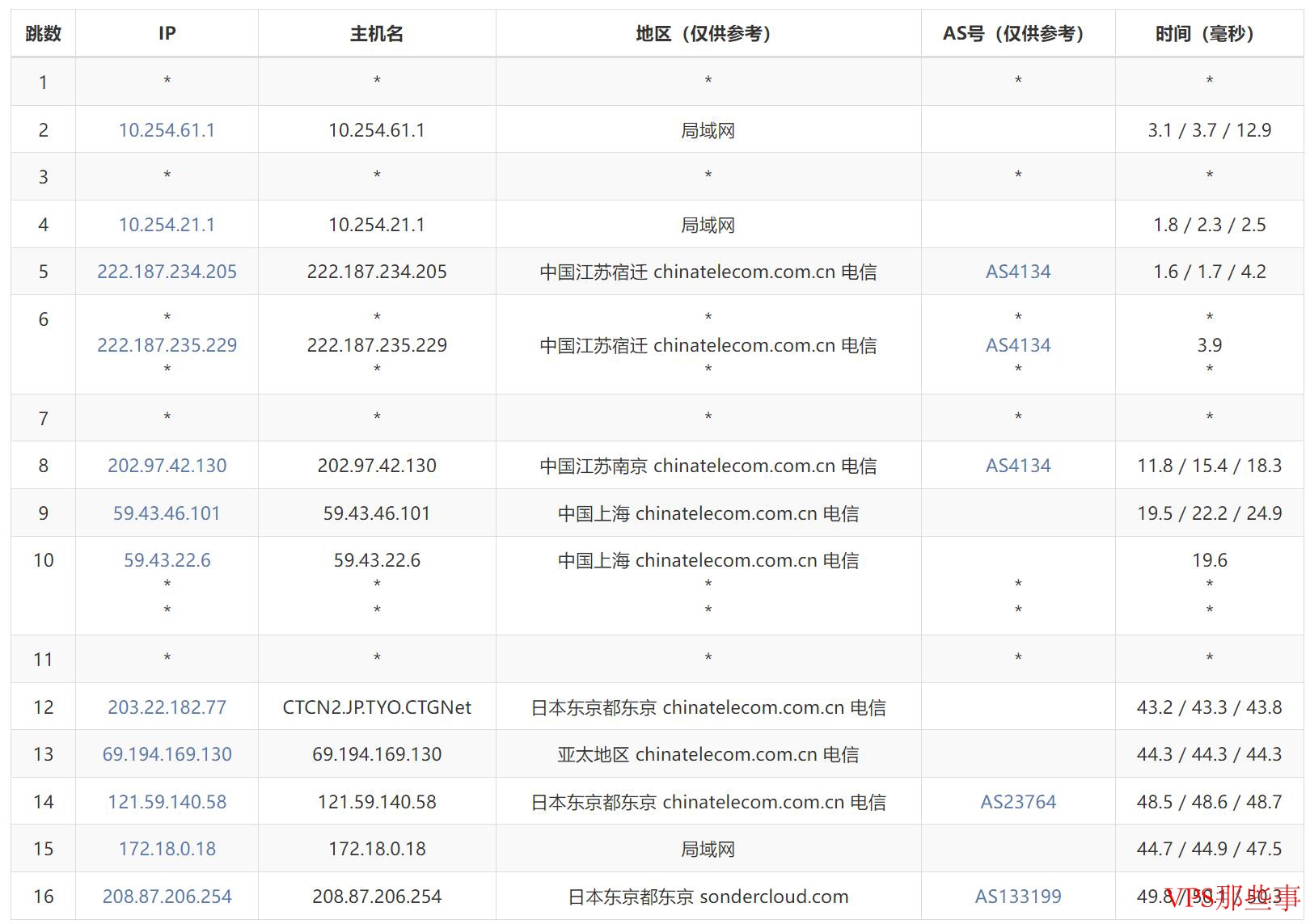Click time value 1.6 / 1.7 / 4.2
This screenshot has height=924, width=1310.
coord(1210,272)
